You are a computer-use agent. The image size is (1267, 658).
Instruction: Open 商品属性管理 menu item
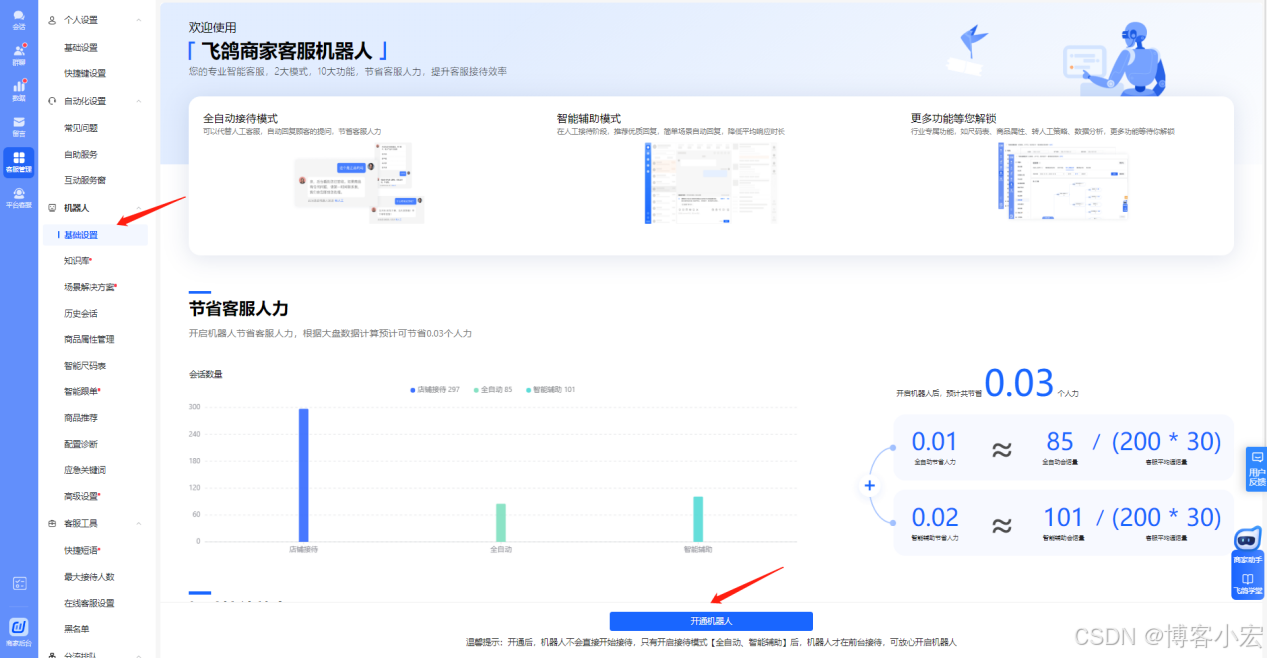click(x=89, y=339)
